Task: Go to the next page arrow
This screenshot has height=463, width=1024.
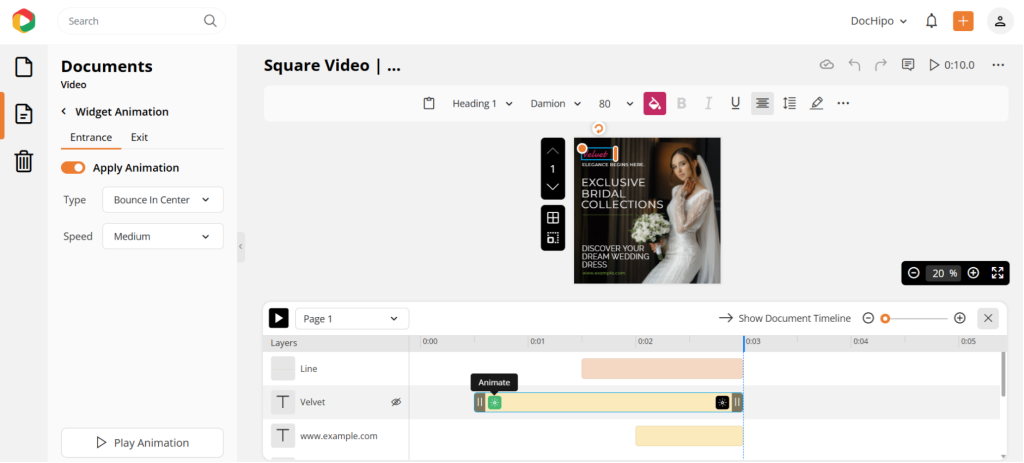Action: click(552, 187)
